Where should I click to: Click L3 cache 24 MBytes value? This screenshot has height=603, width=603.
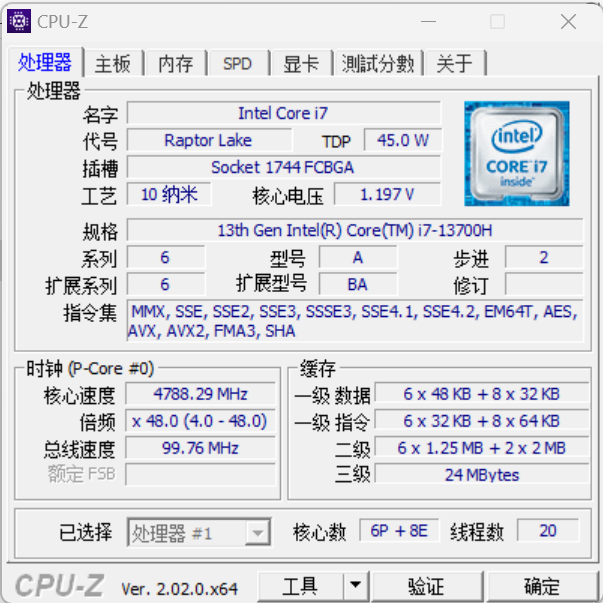coord(481,475)
